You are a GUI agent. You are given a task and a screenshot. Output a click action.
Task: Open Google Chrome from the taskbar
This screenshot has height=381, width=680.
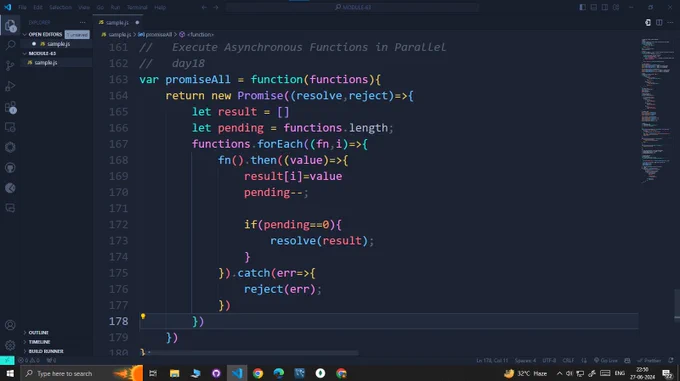pyautogui.click(x=258, y=373)
